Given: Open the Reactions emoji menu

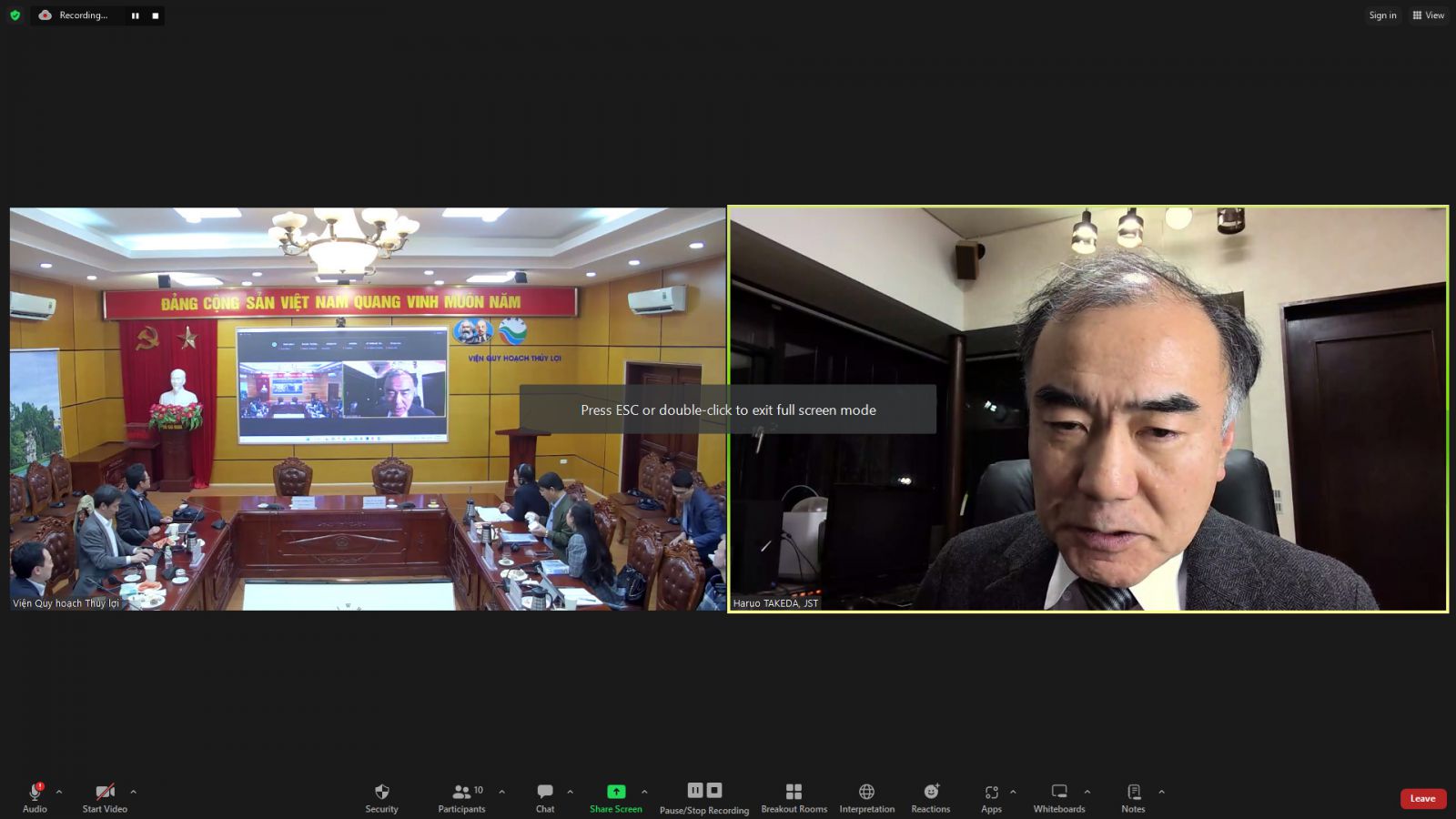Looking at the screenshot, I should click(x=930, y=797).
